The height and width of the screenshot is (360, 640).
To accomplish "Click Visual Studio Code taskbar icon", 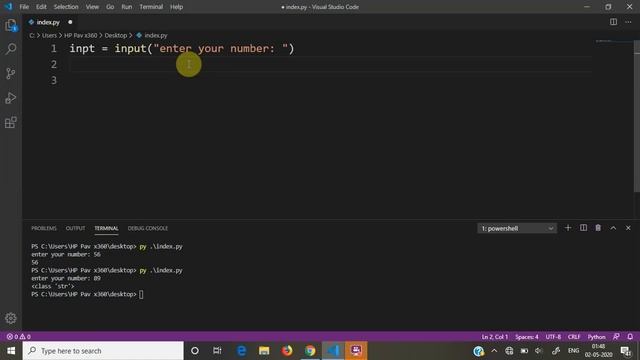I will point(333,351).
